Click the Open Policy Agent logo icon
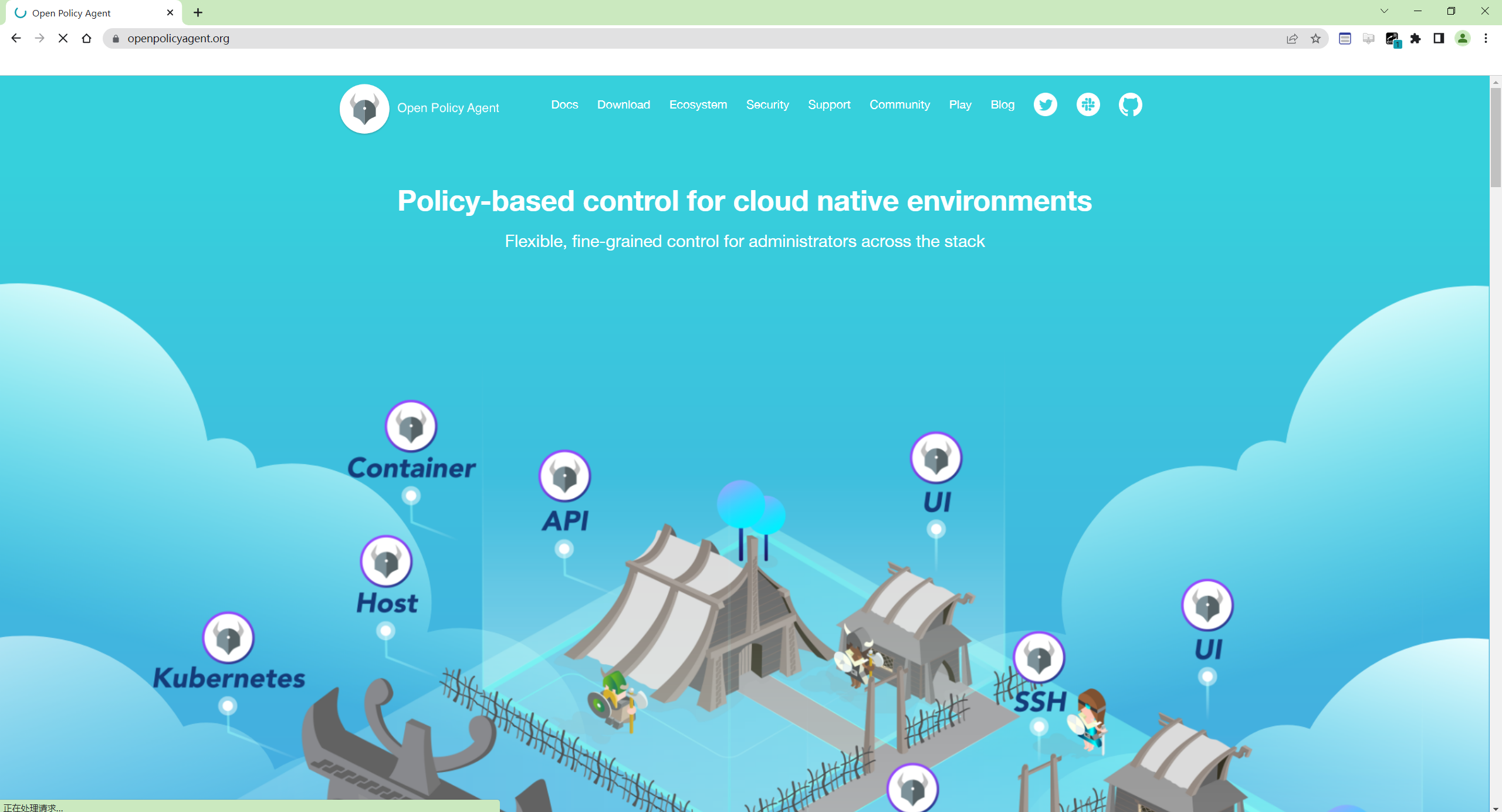The width and height of the screenshot is (1502, 812). tap(364, 109)
